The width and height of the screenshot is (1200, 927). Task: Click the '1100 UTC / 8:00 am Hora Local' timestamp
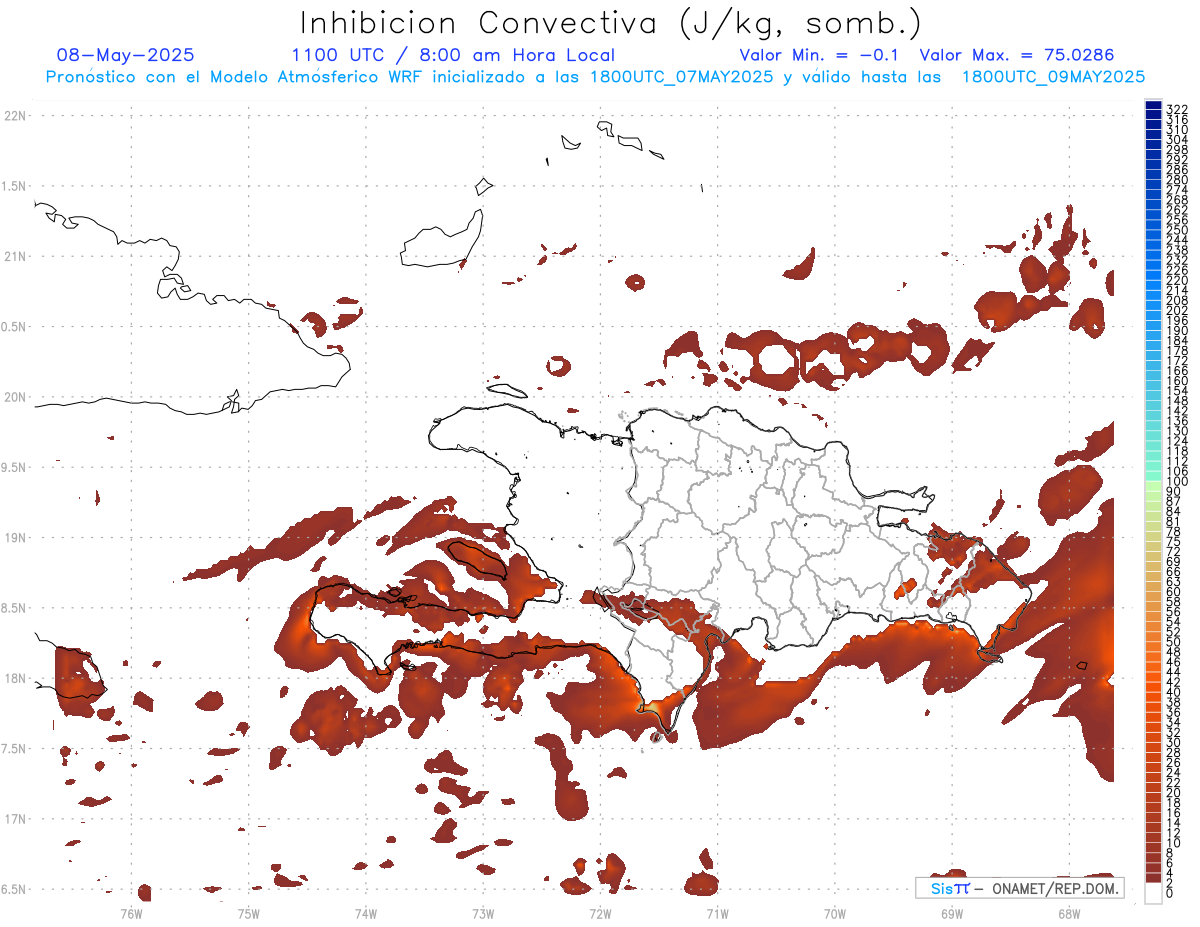click(x=453, y=55)
